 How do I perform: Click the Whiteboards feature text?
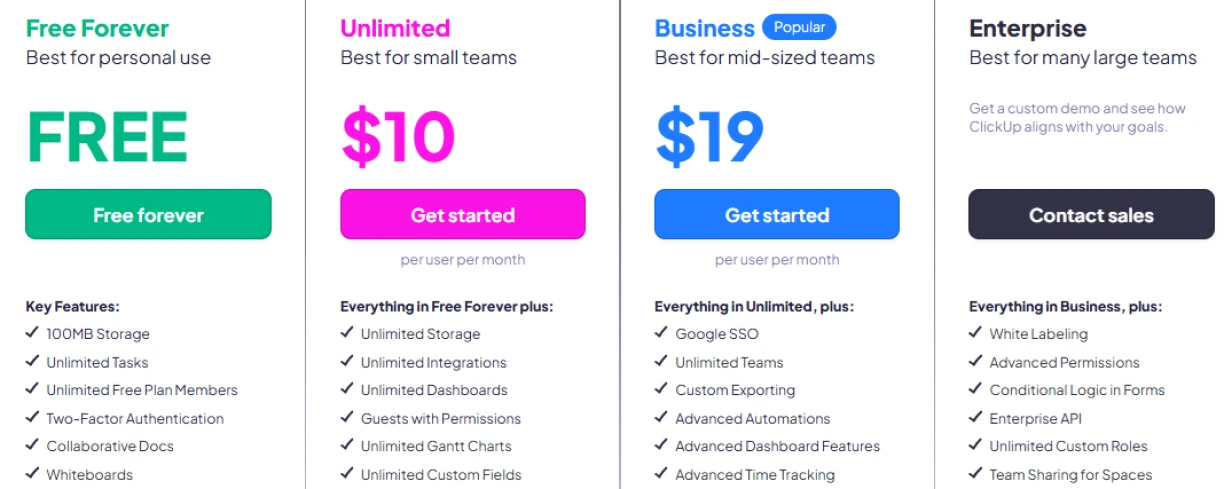[89, 475]
